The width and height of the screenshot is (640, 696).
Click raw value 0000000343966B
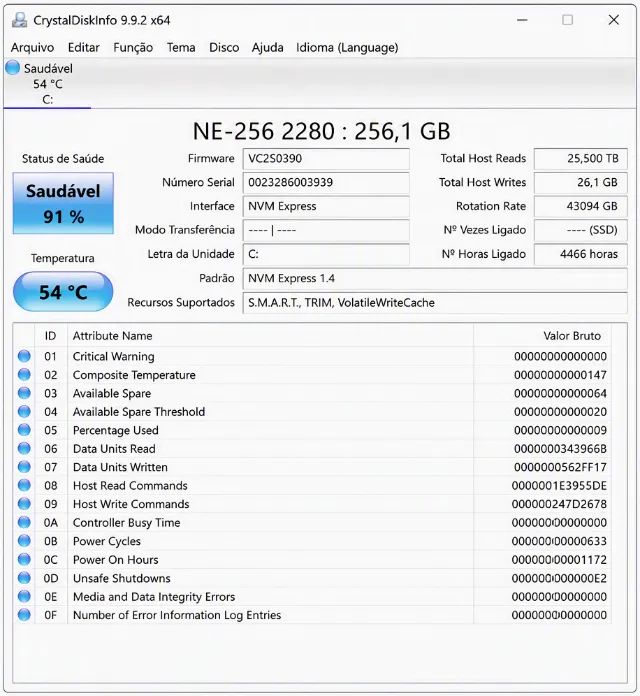point(560,449)
